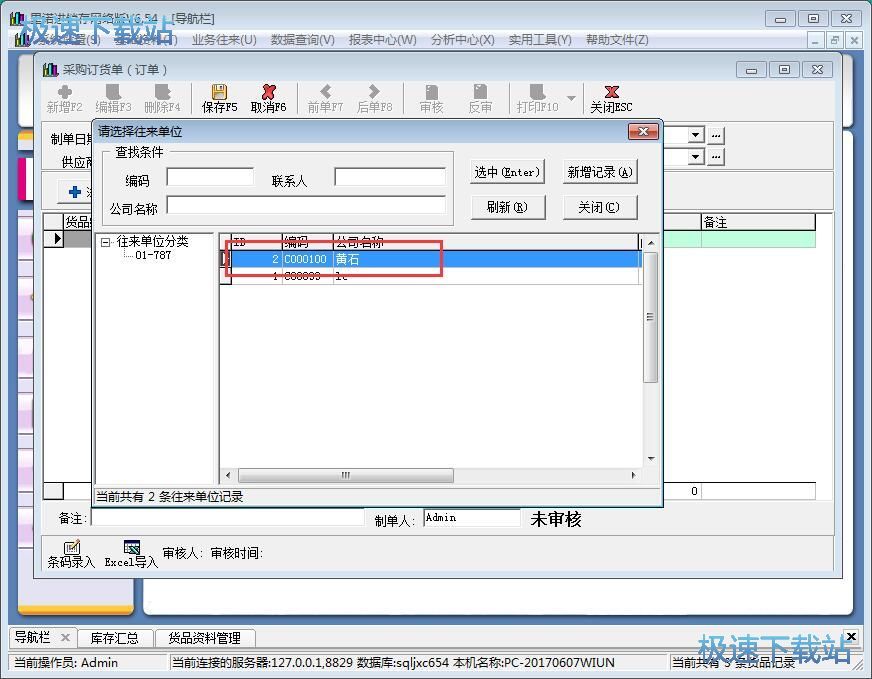The width and height of the screenshot is (872, 679).
Task: Focus the 编码 search field
Action: click(x=210, y=177)
